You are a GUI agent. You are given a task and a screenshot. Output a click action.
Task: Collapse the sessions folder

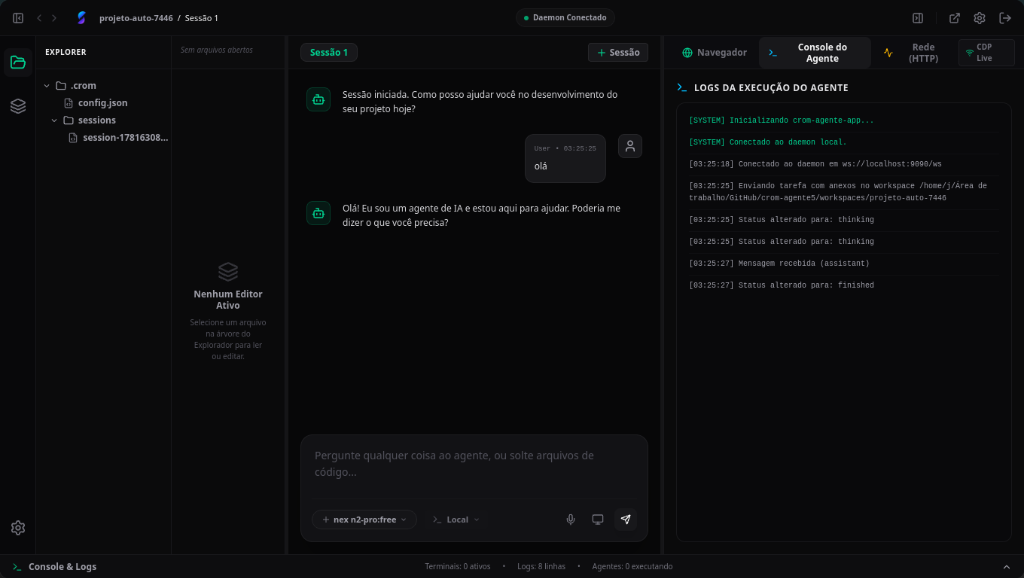pos(55,120)
